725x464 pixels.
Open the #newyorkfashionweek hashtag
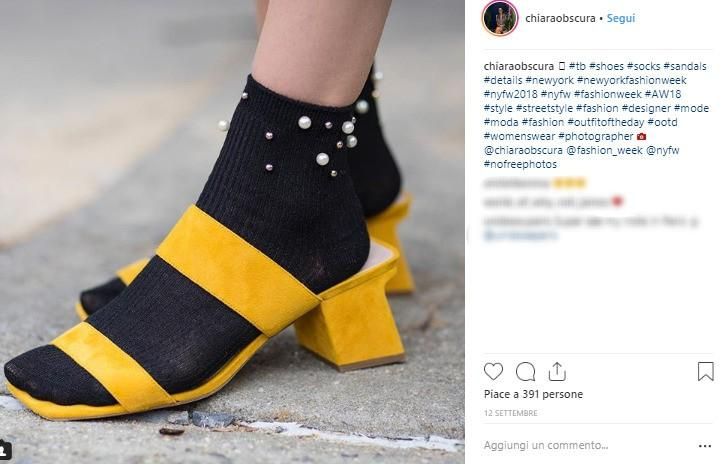click(632, 80)
